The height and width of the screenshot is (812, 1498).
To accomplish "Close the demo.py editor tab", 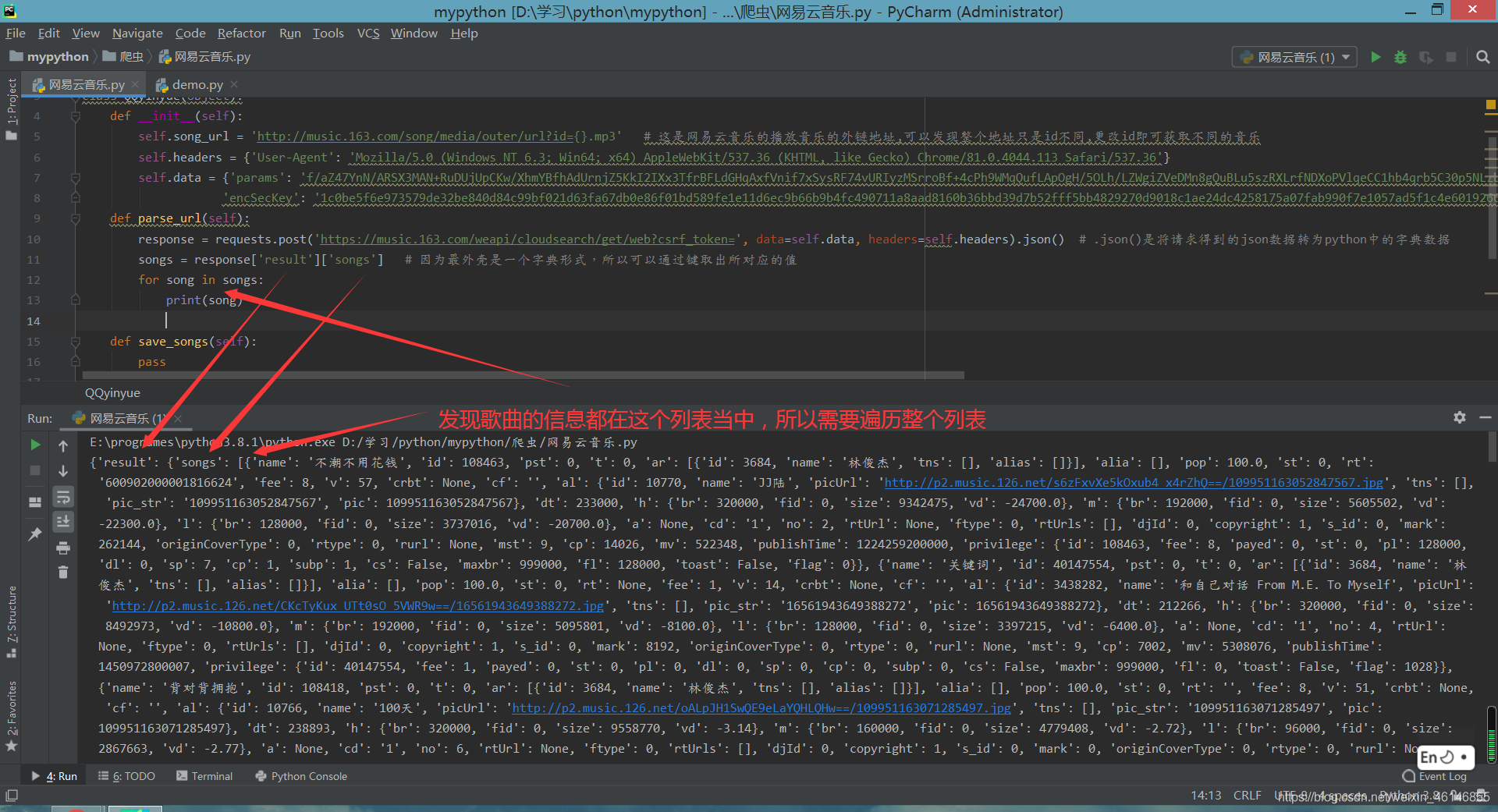I will tap(234, 84).
